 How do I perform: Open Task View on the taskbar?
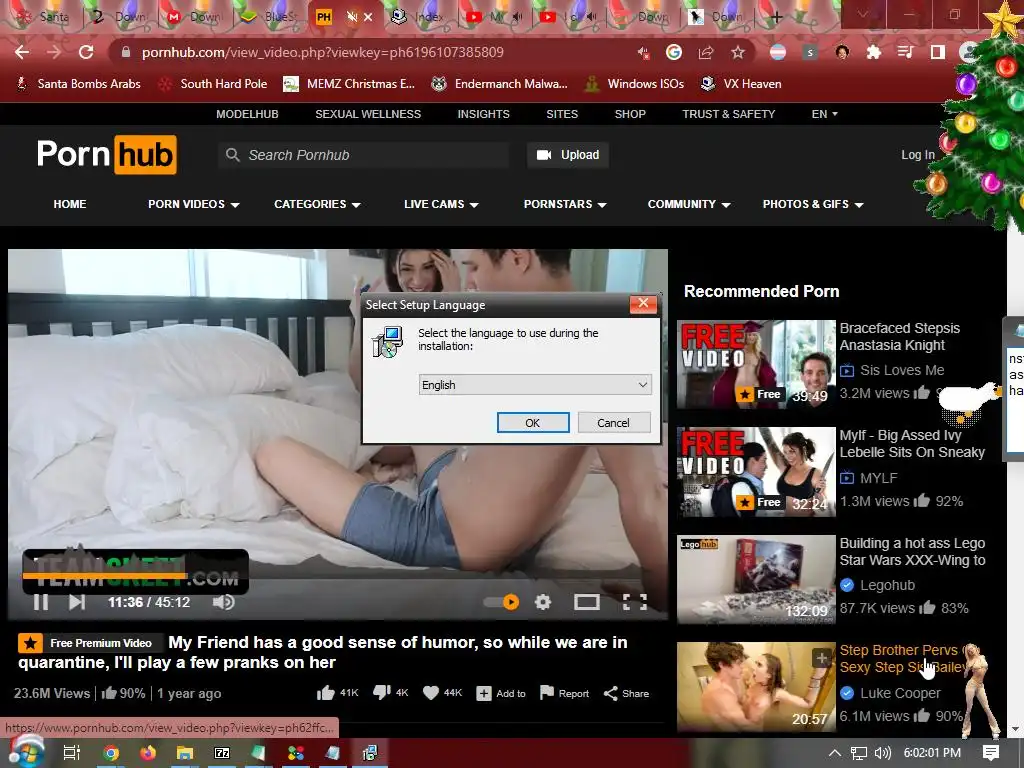[x=72, y=753]
